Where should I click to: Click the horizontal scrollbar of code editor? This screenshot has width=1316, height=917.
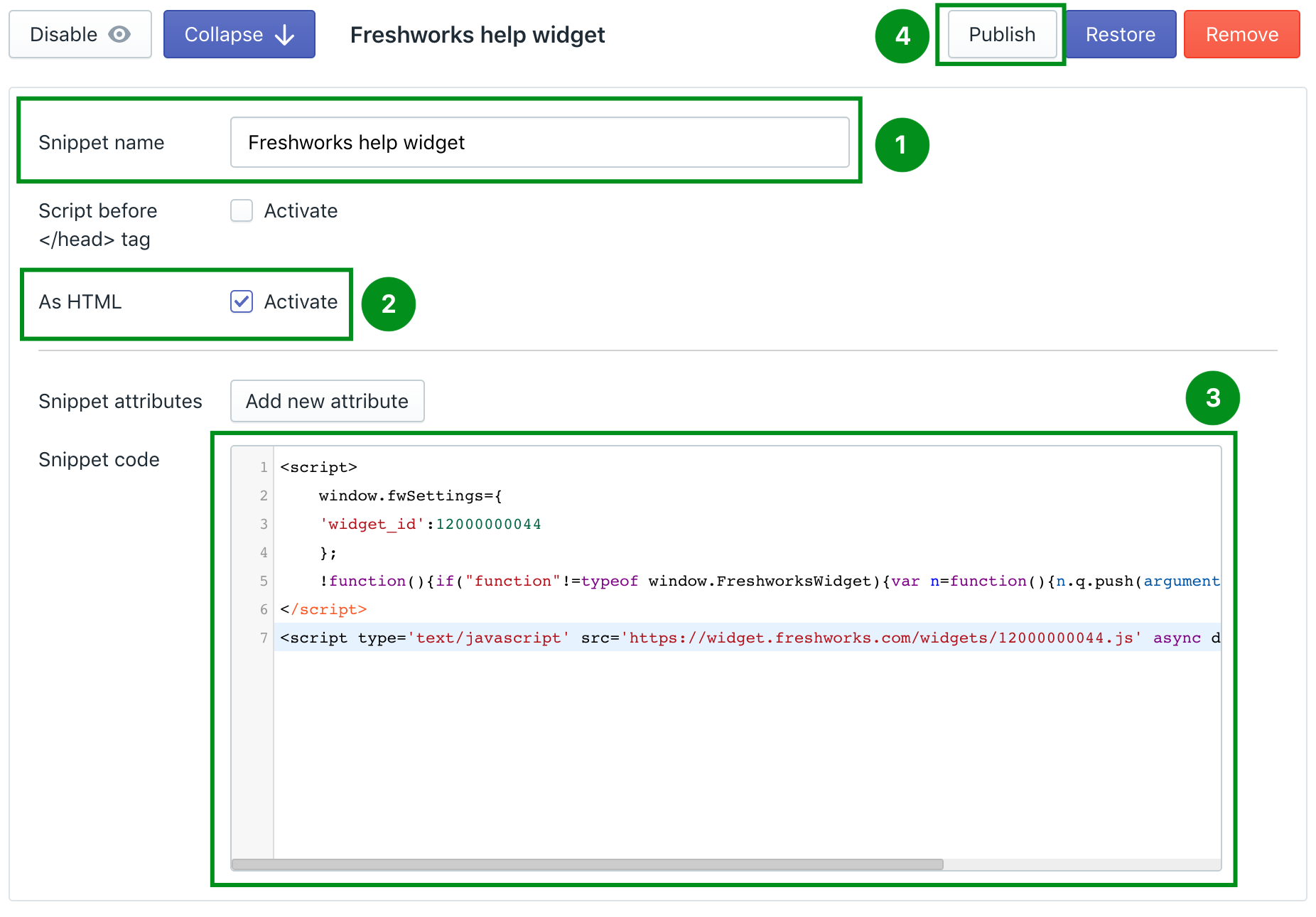(588, 864)
